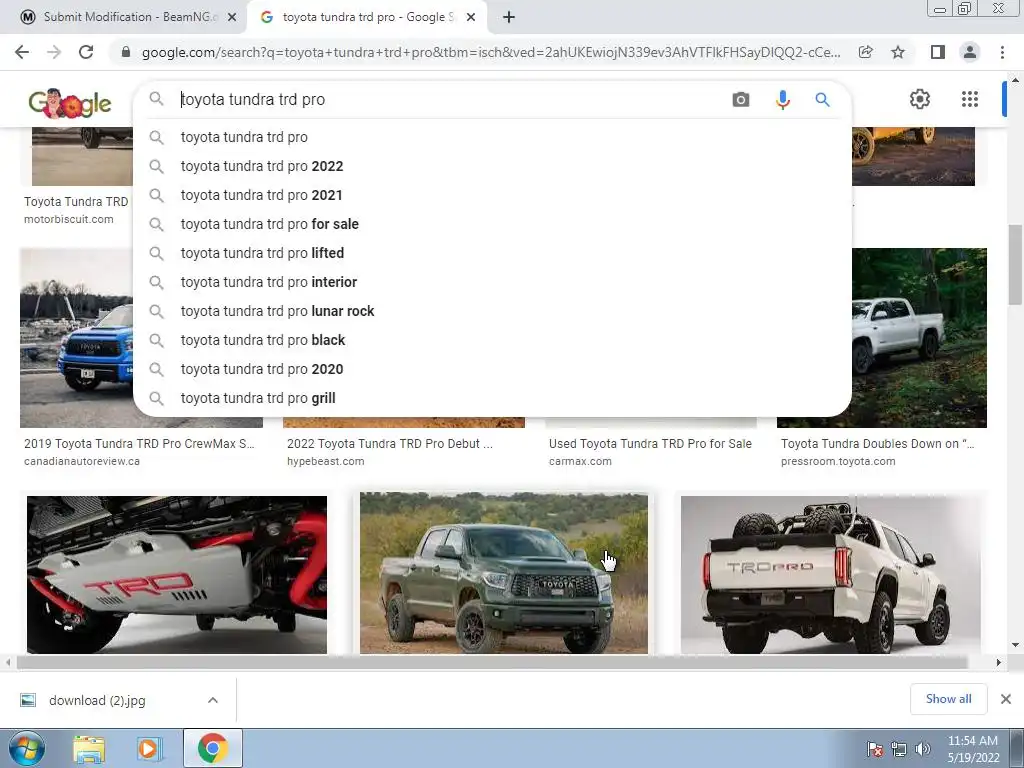Open the Windows Start menu
Screen dimensions: 1024x768
tap(27, 748)
